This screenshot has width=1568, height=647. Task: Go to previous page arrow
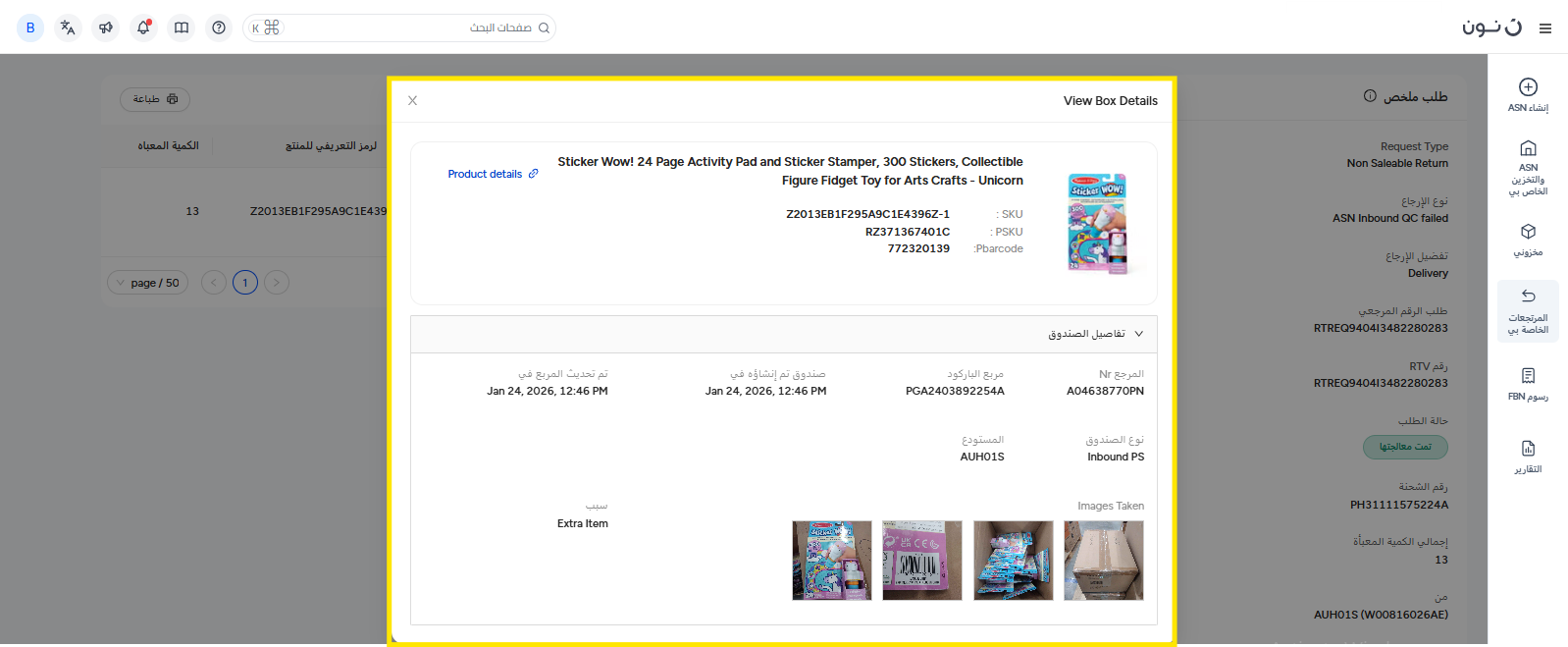[x=214, y=283]
